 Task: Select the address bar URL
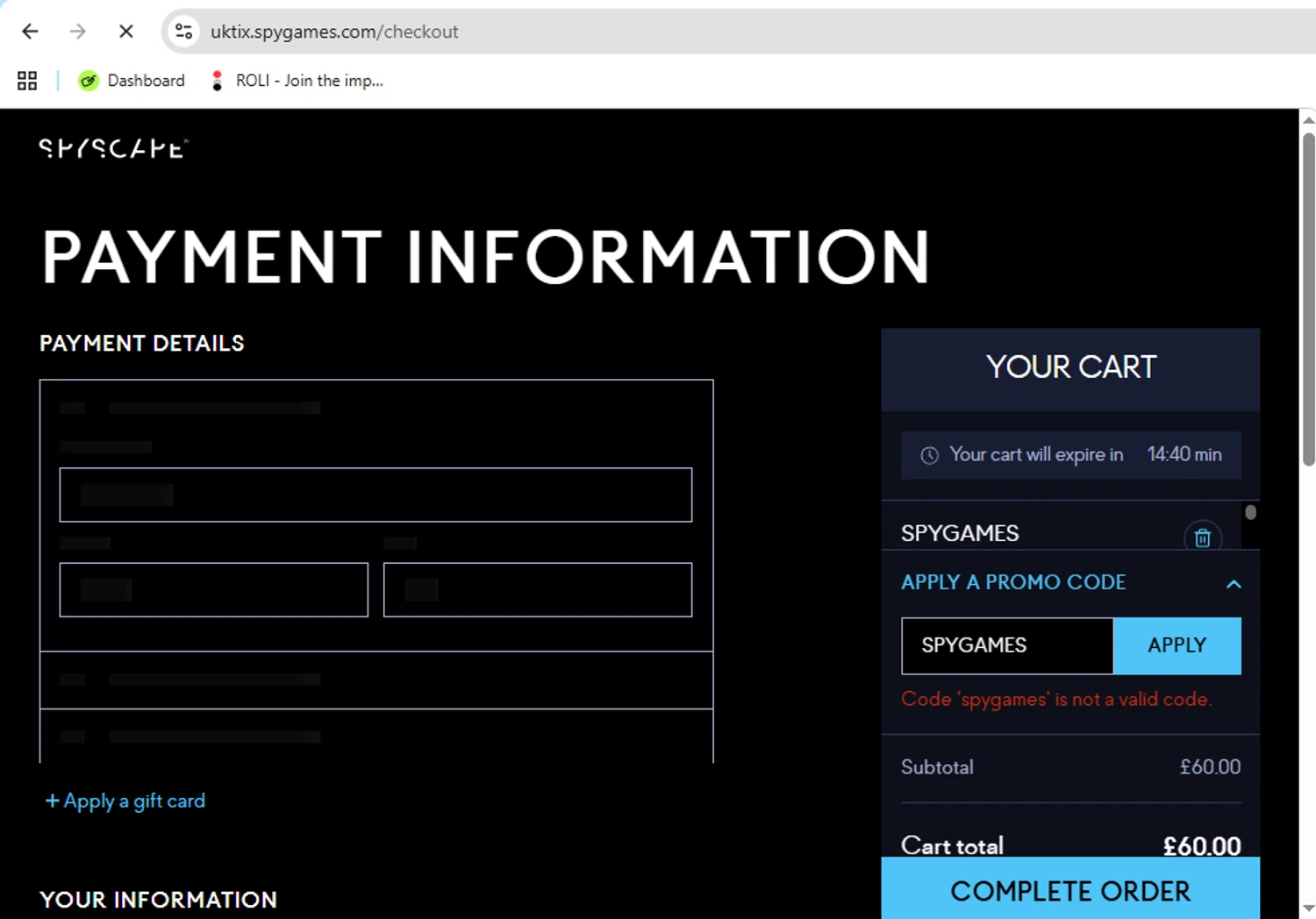(334, 32)
